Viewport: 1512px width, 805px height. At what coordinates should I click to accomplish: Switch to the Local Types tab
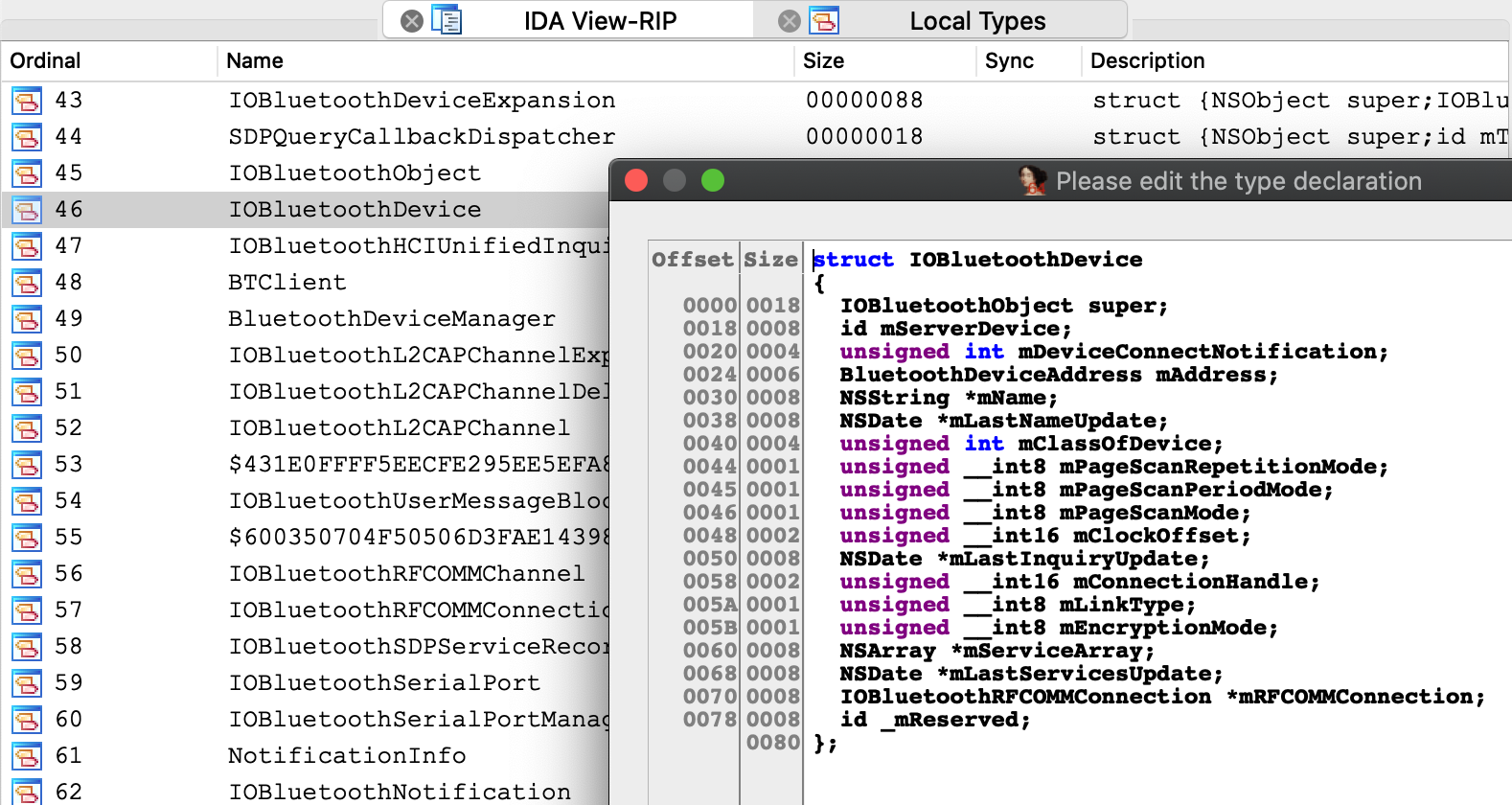point(977,21)
